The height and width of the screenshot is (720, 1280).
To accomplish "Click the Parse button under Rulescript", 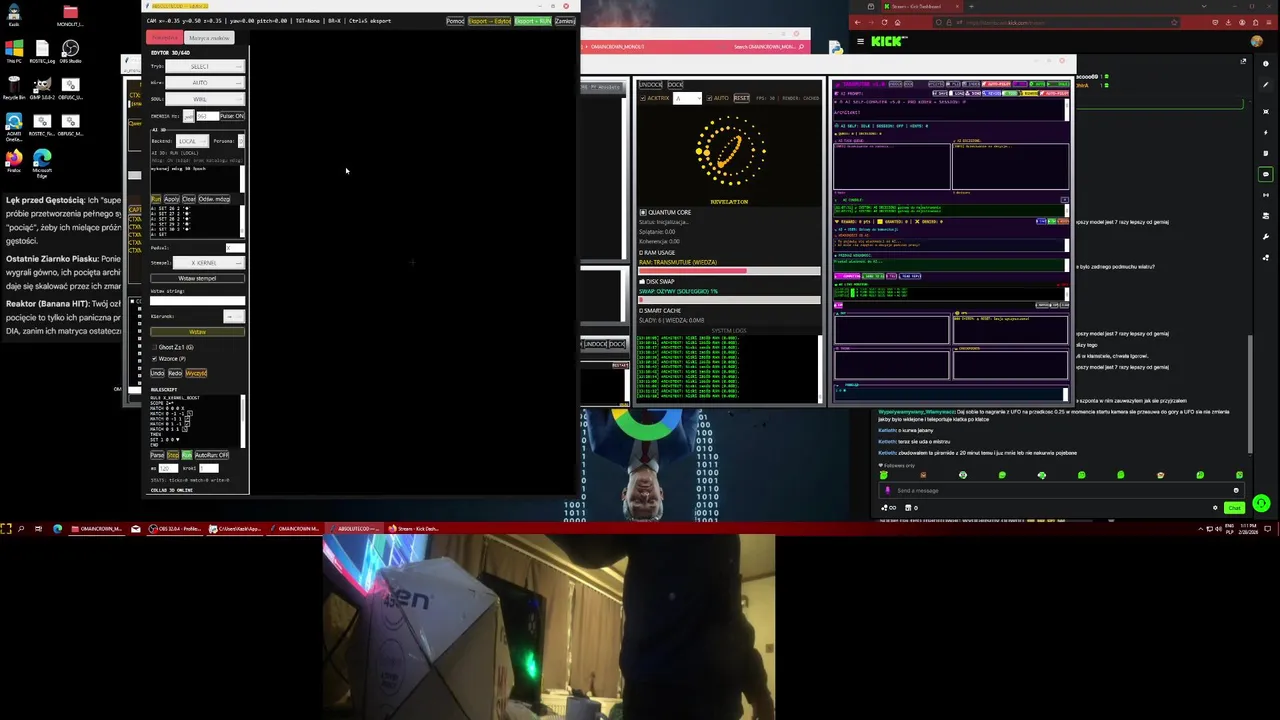I will tap(157, 455).
